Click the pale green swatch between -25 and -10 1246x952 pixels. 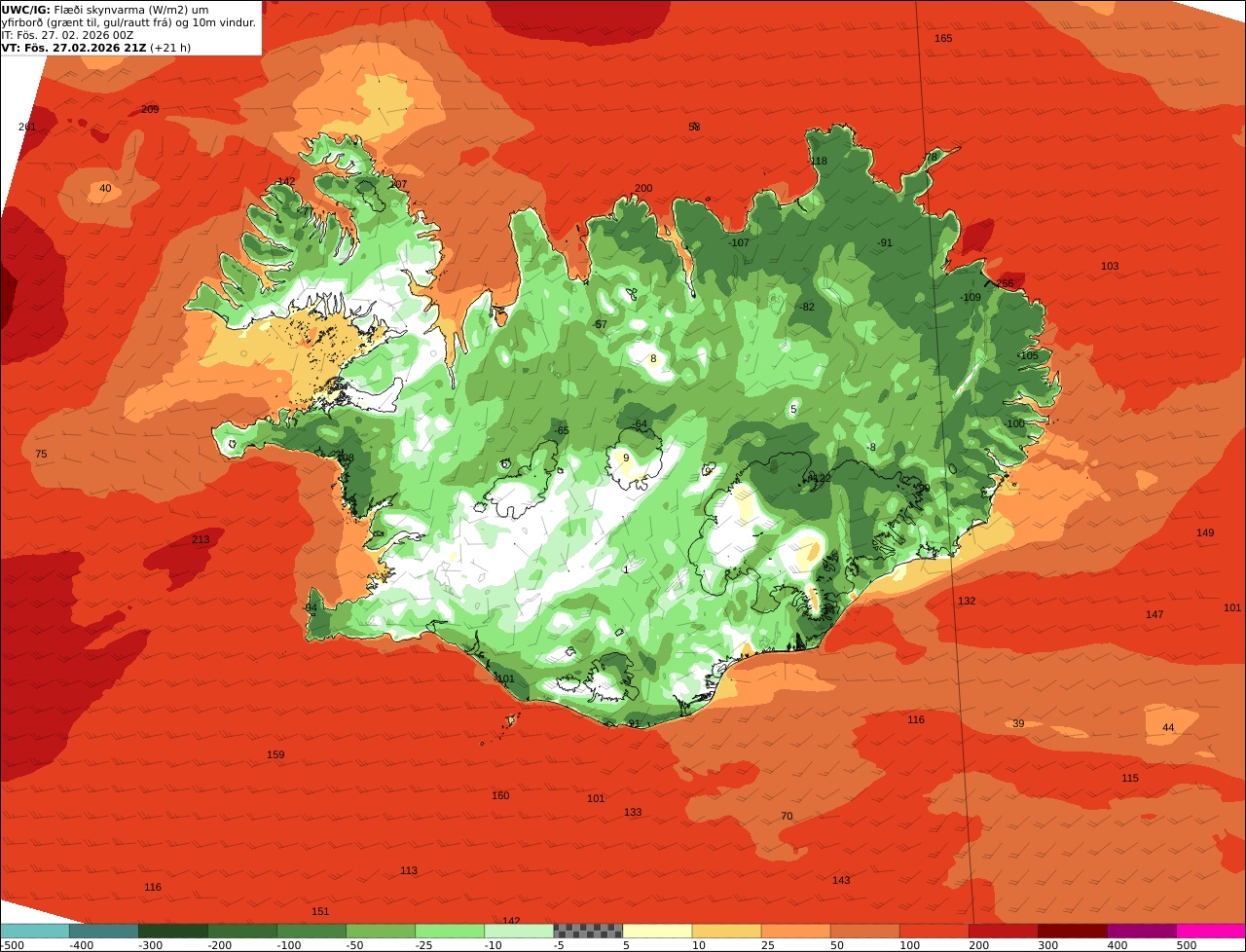(x=449, y=931)
